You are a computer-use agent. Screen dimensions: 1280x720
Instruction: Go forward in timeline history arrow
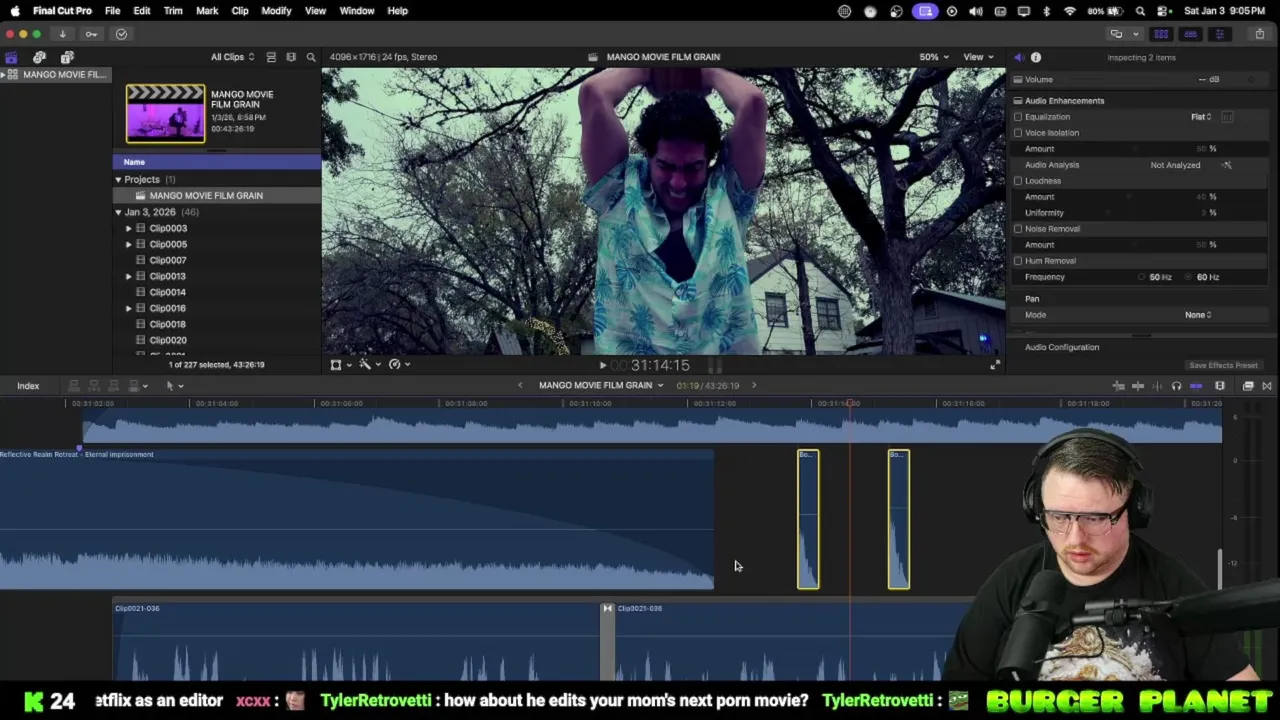(x=754, y=386)
